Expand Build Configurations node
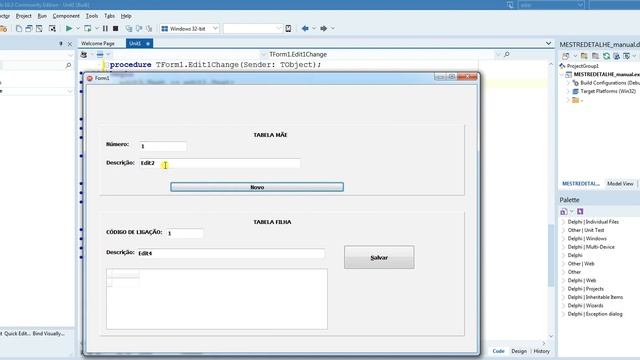Screen dimensions: 640x360 (568, 83)
